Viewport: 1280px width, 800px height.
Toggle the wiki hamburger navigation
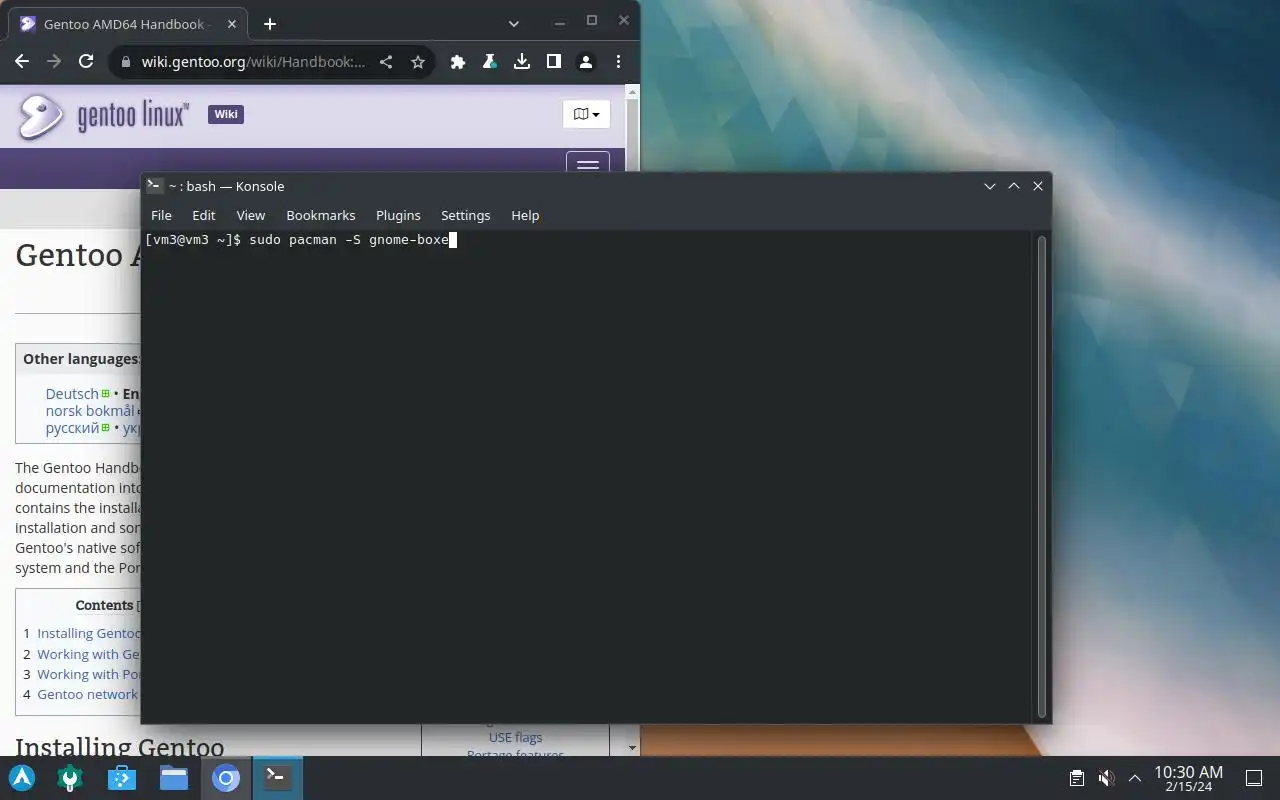[x=588, y=163]
